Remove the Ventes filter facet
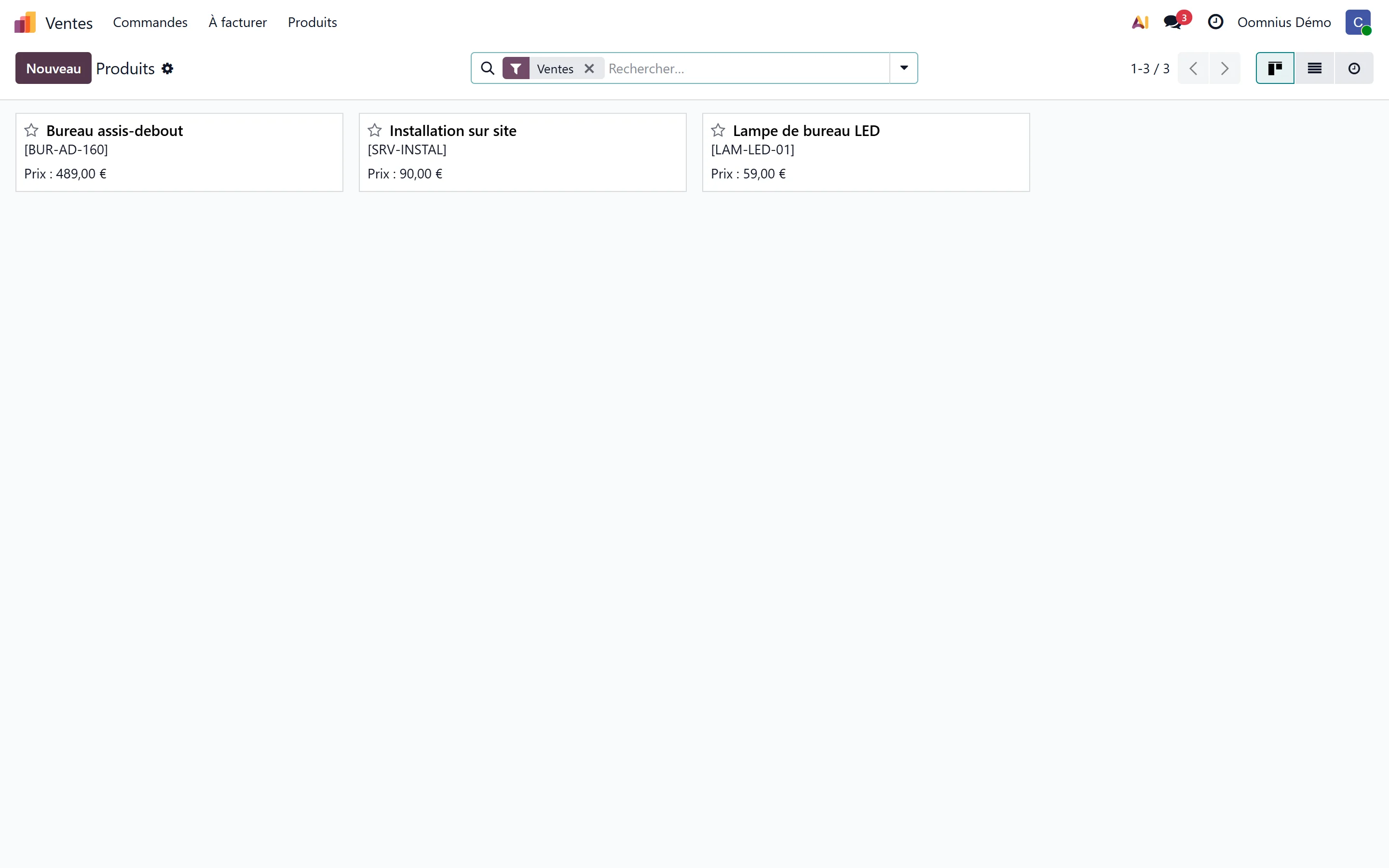This screenshot has height=868, width=1389. tap(589, 68)
